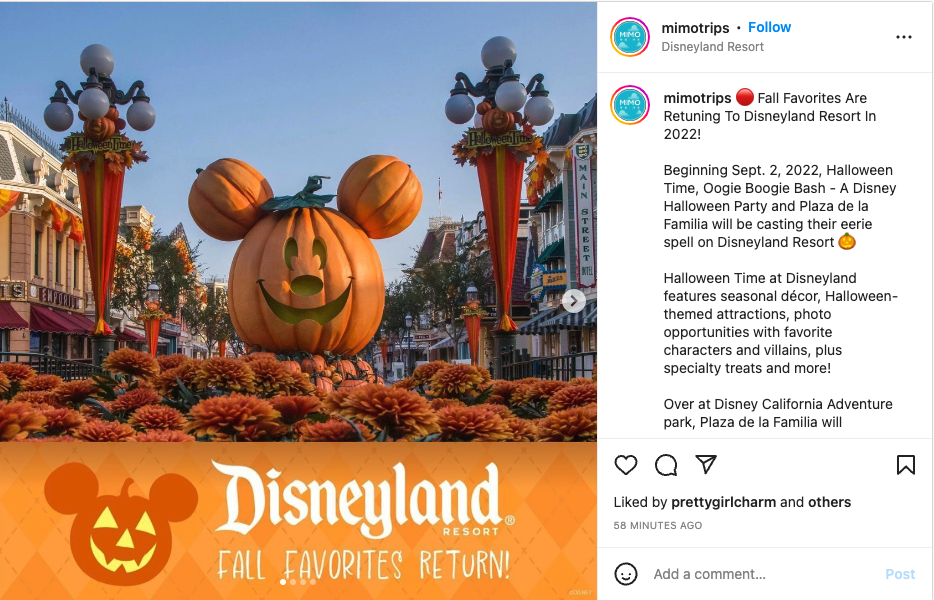Select the second carousel indicator dot
The height and width of the screenshot is (600, 934).
(292, 582)
